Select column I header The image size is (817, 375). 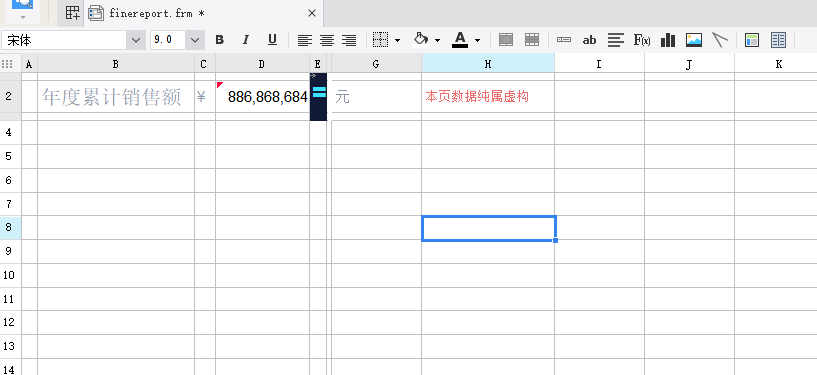click(599, 64)
